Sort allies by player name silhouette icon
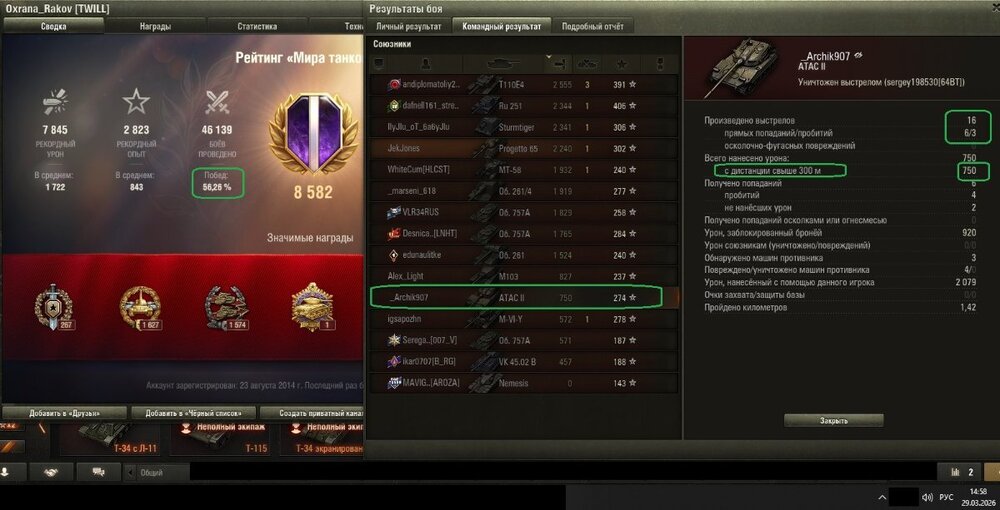The width and height of the screenshot is (1000, 510). tap(425, 64)
